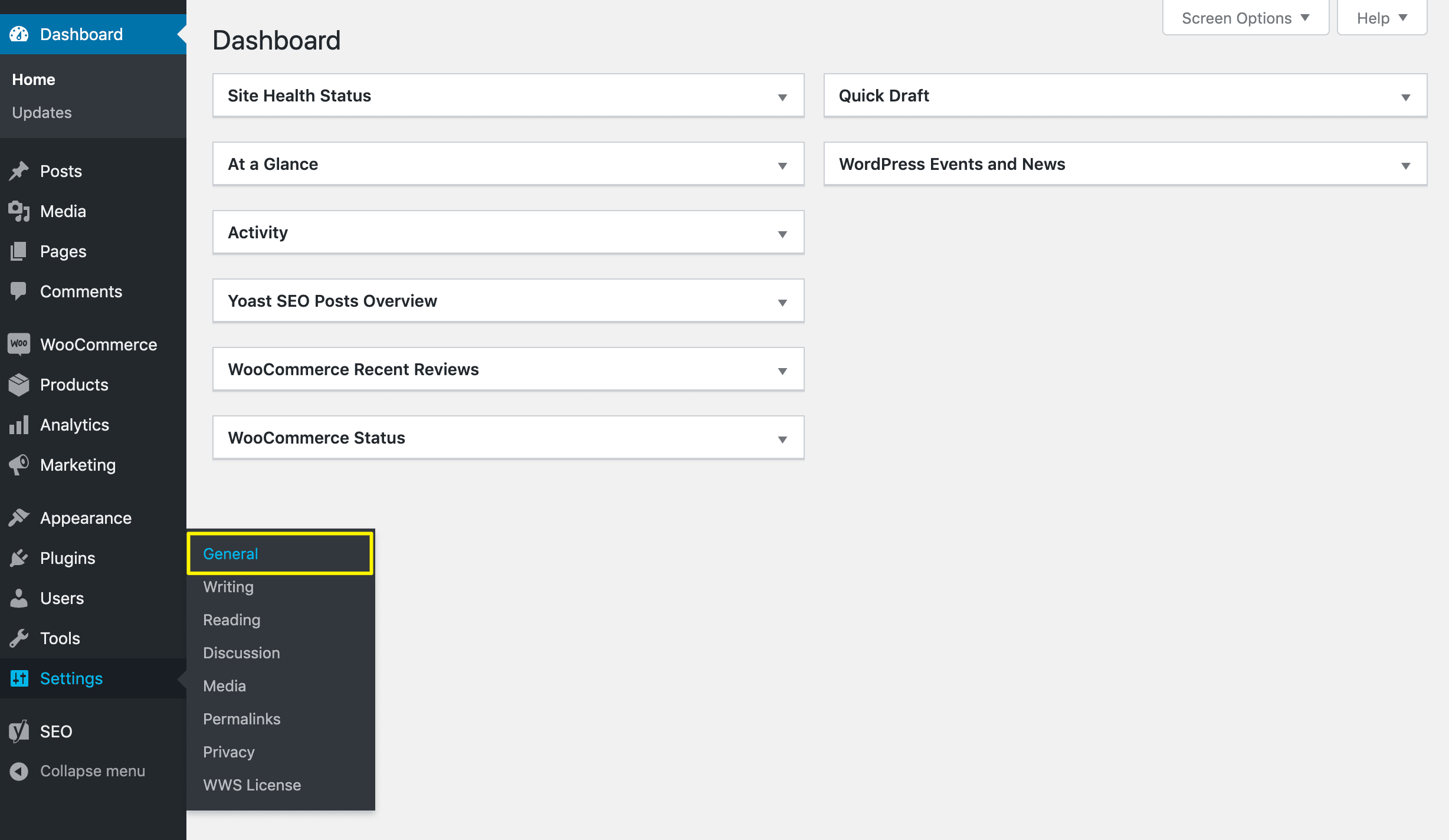Collapse the Site Health Status widget

tap(782, 97)
